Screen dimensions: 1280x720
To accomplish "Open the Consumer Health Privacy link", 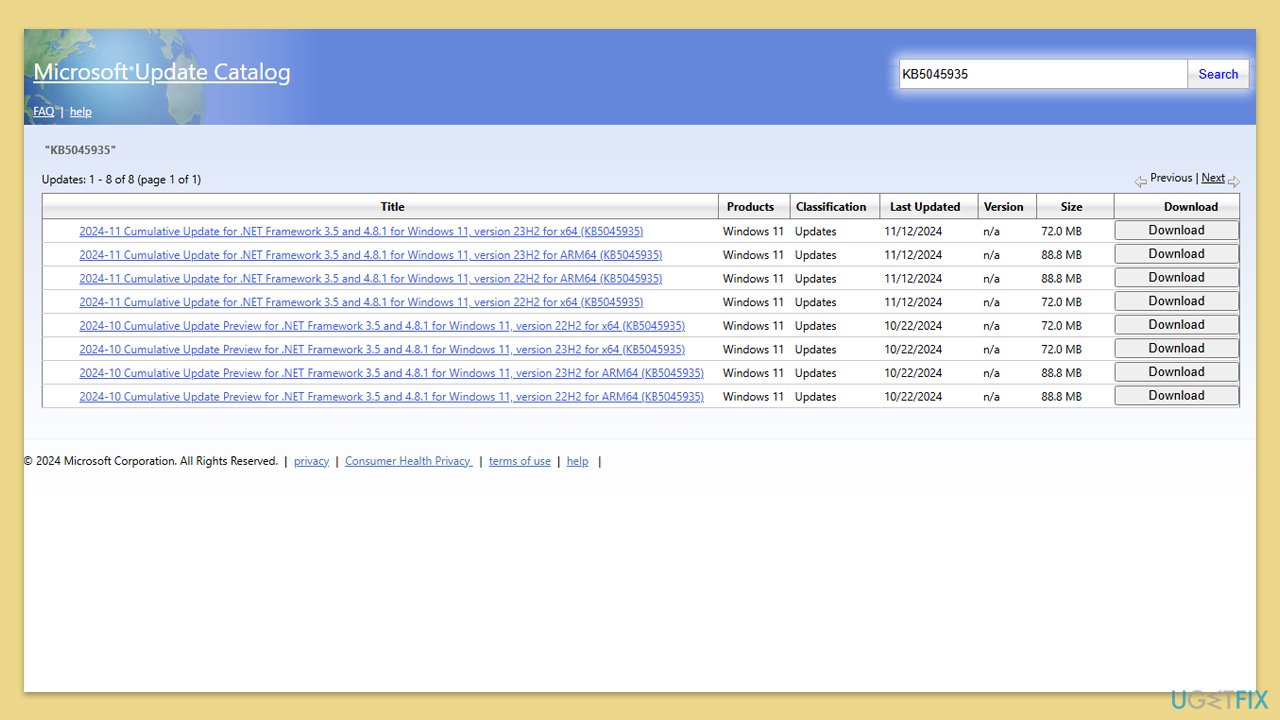I will (408, 461).
